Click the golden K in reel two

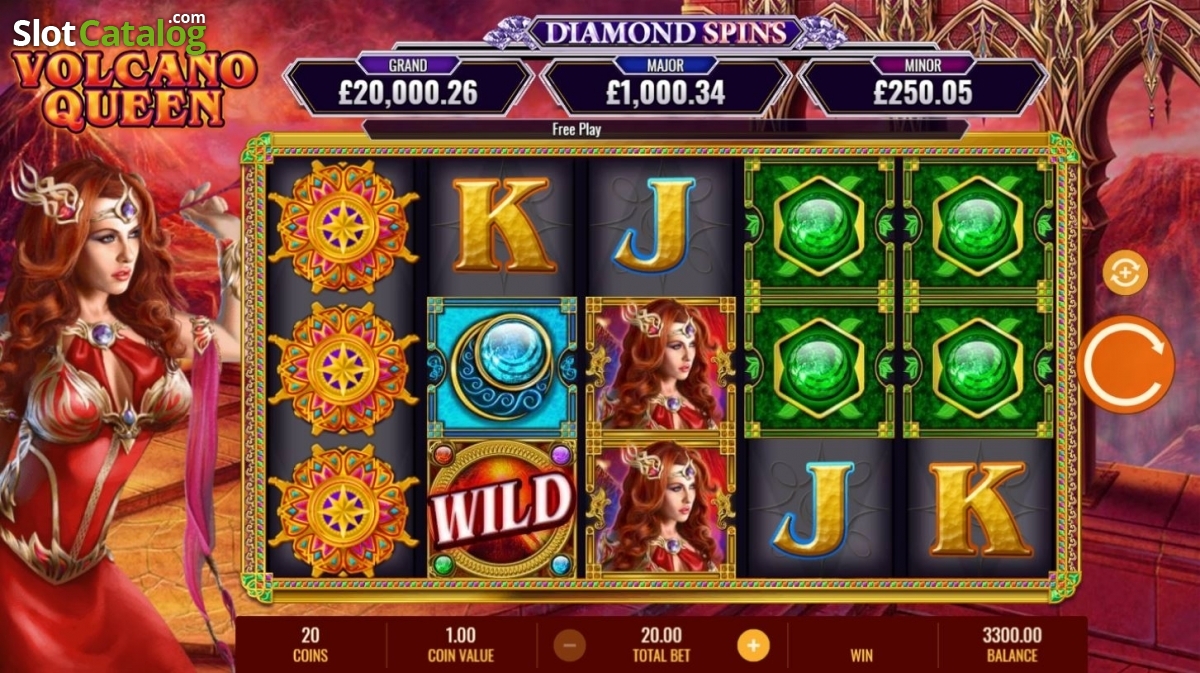tap(503, 225)
